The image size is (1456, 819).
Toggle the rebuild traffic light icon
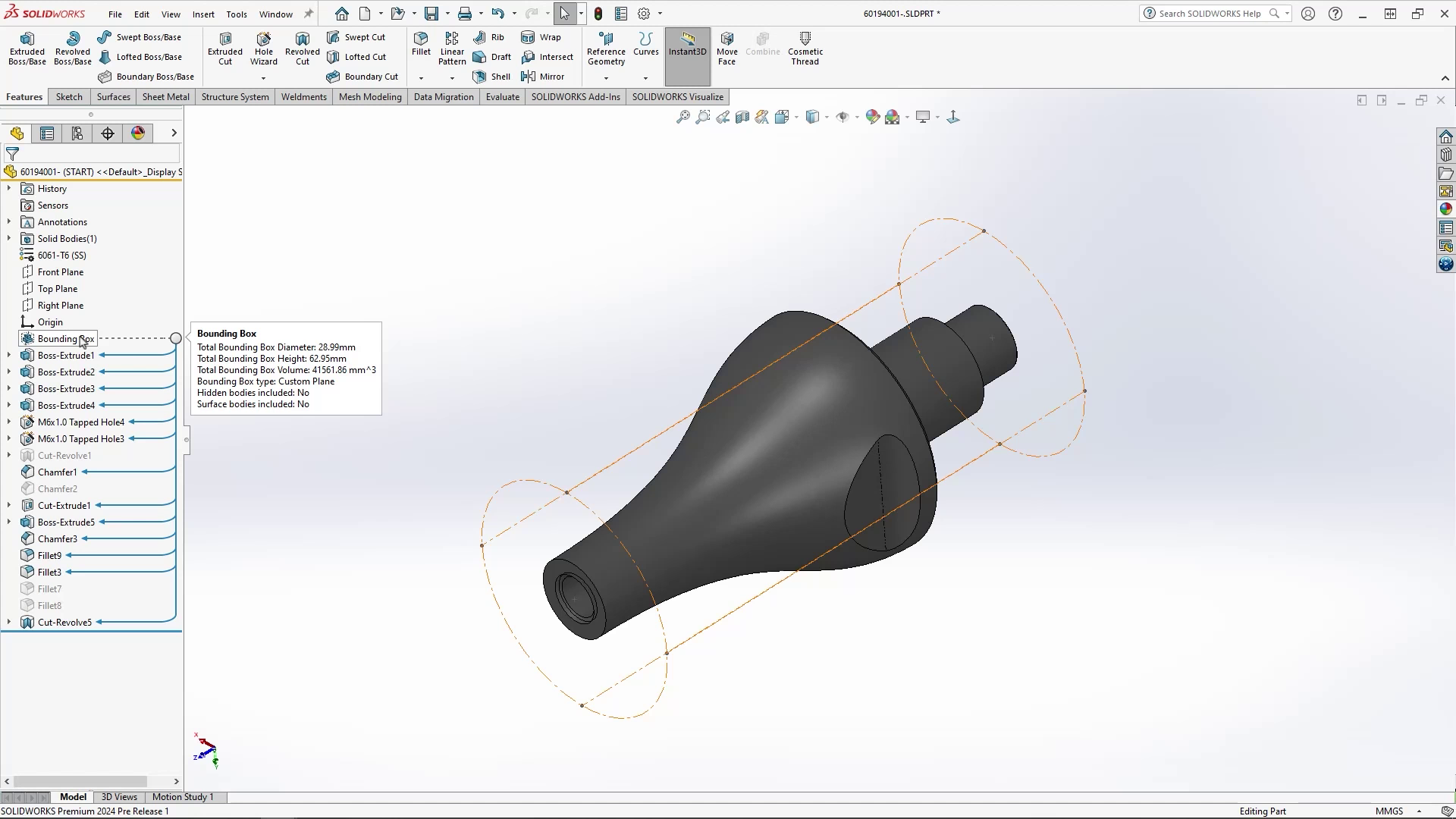click(x=598, y=14)
